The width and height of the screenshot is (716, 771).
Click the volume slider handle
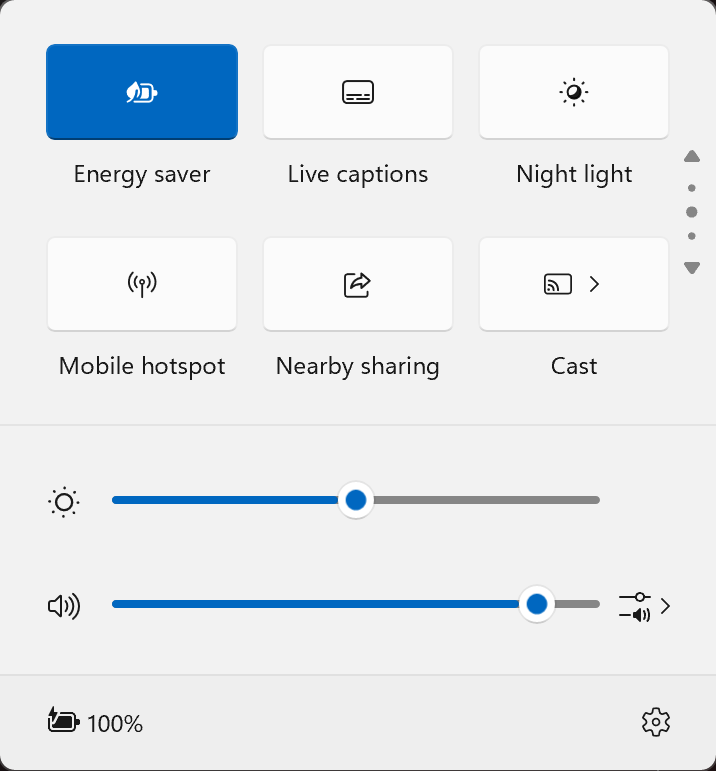tap(537, 604)
